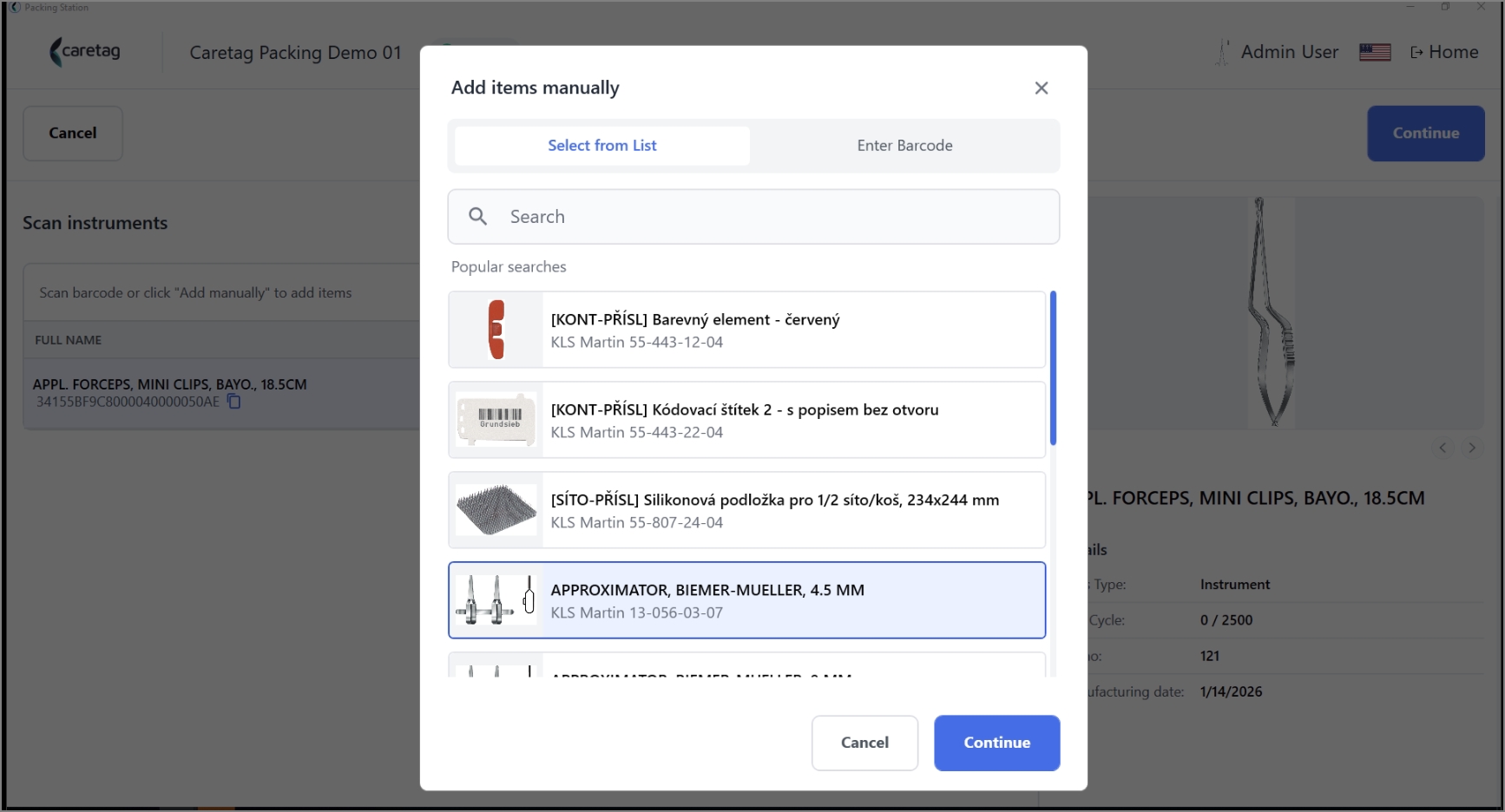Click the top-right Continue button behind the dialog
1505x812 pixels.
(x=1426, y=133)
